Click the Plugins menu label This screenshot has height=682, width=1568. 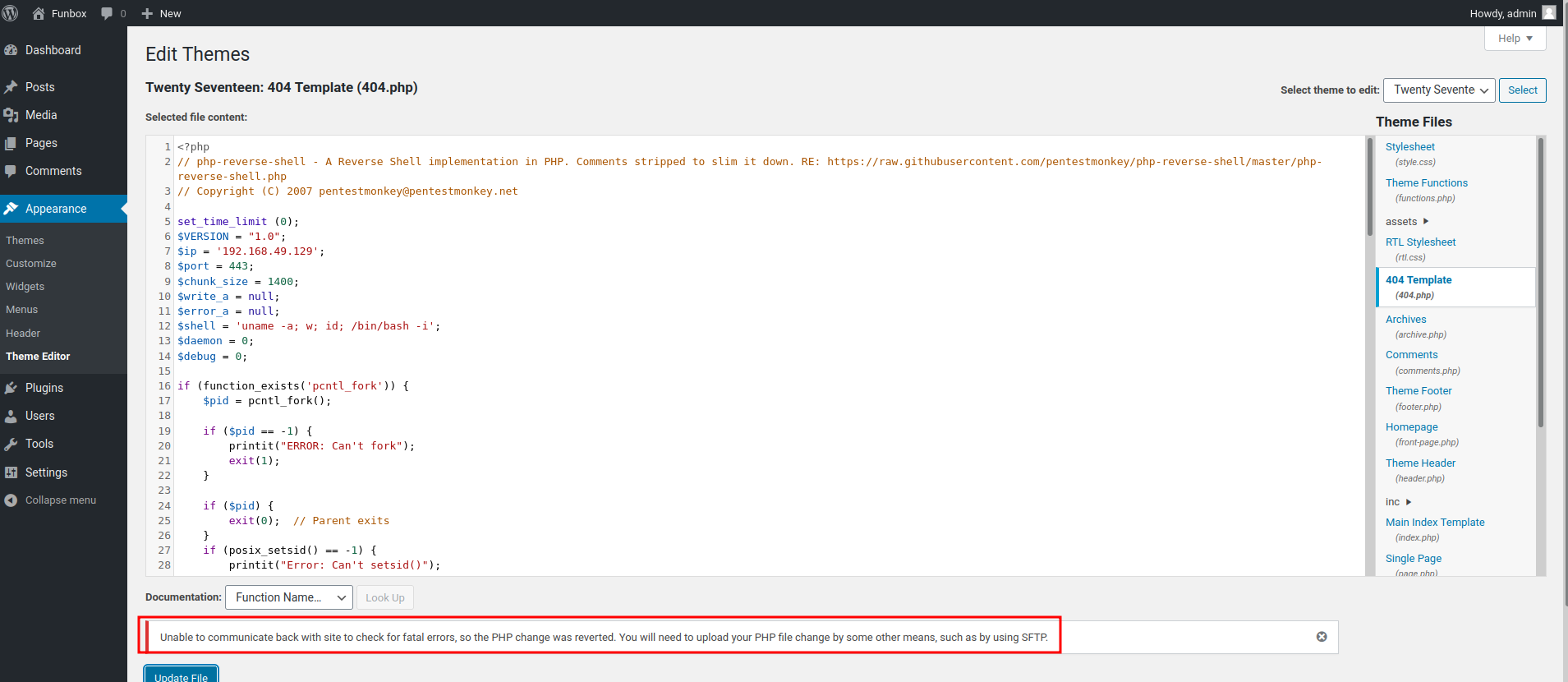[x=44, y=388]
